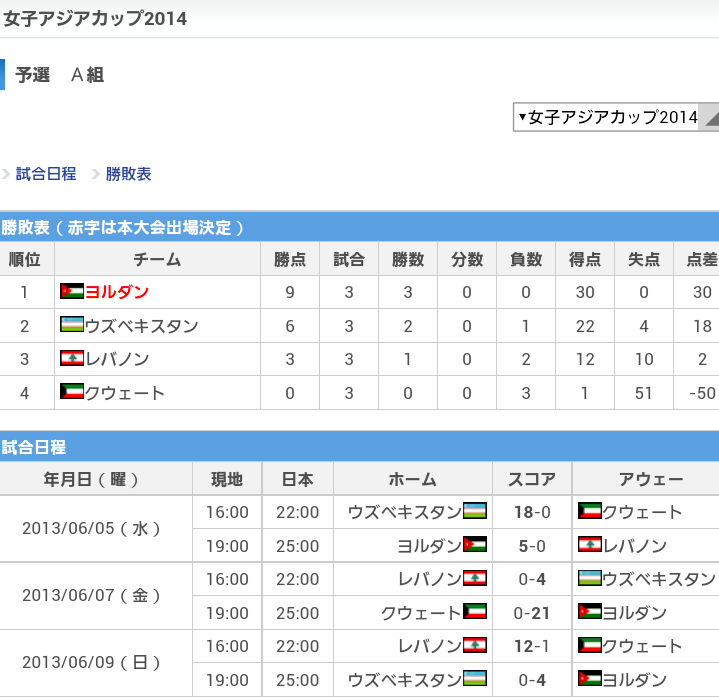Click the 順位 column header
This screenshot has height=699, width=719.
[x=25, y=259]
